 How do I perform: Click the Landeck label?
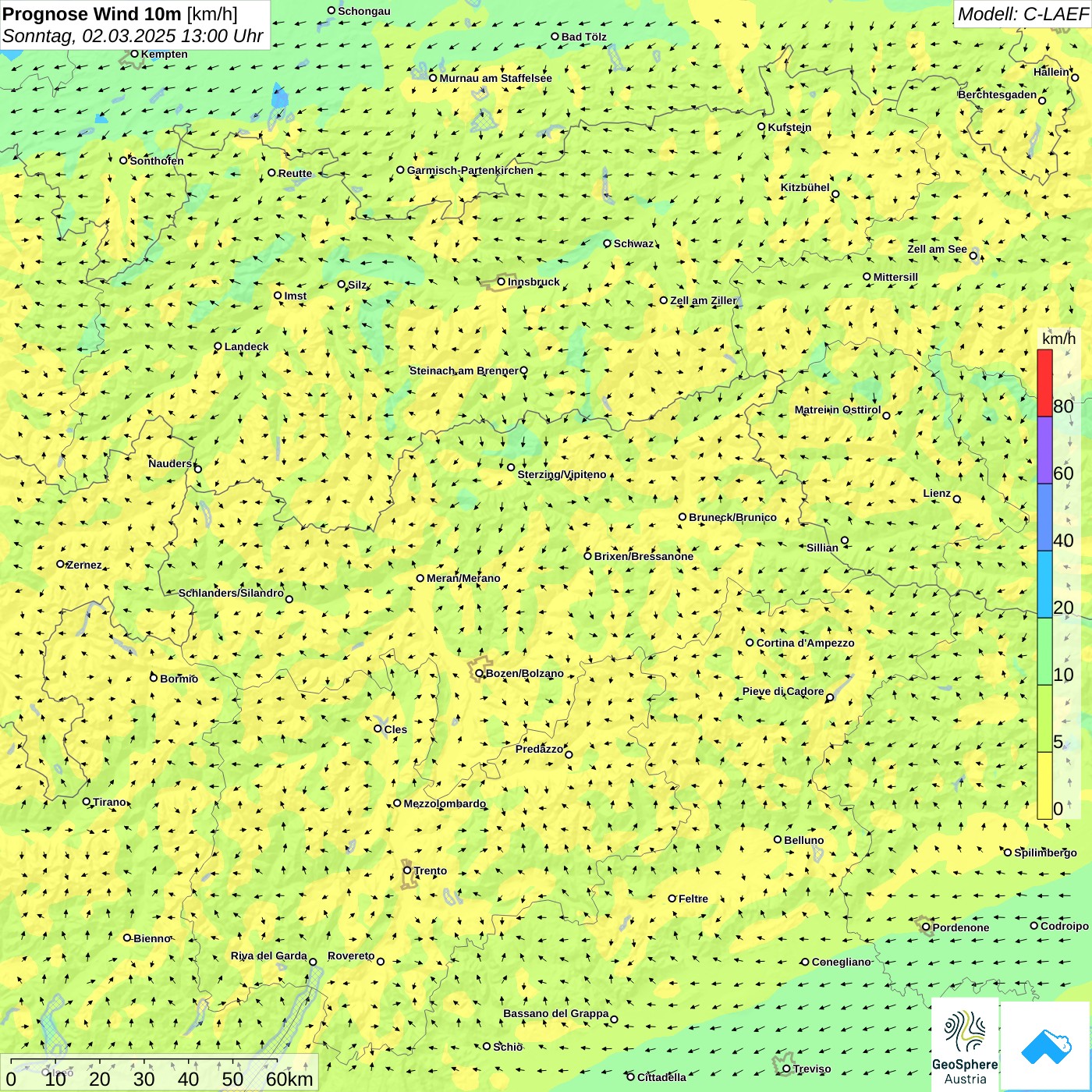pyautogui.click(x=246, y=346)
